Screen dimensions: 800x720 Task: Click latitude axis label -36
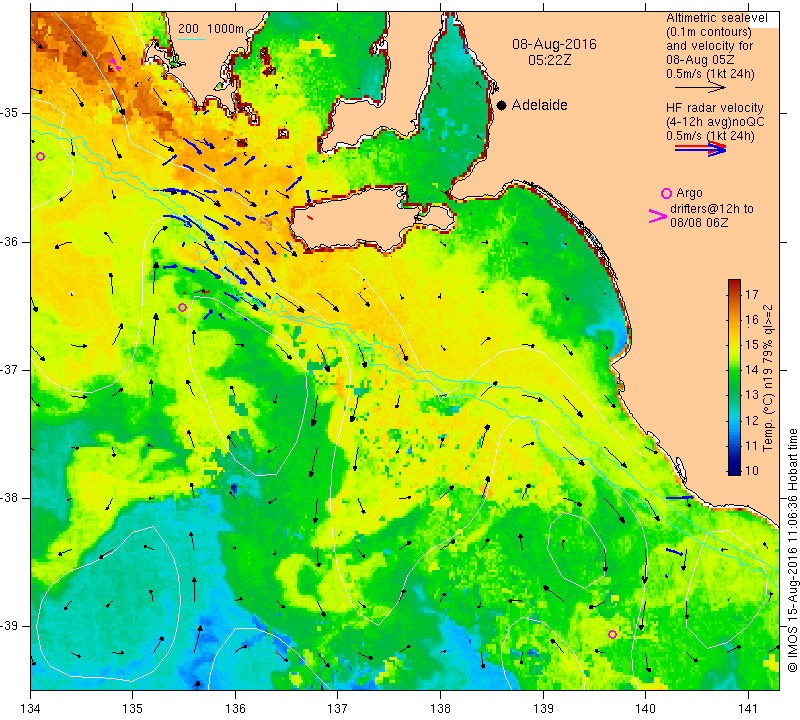(x=10, y=241)
